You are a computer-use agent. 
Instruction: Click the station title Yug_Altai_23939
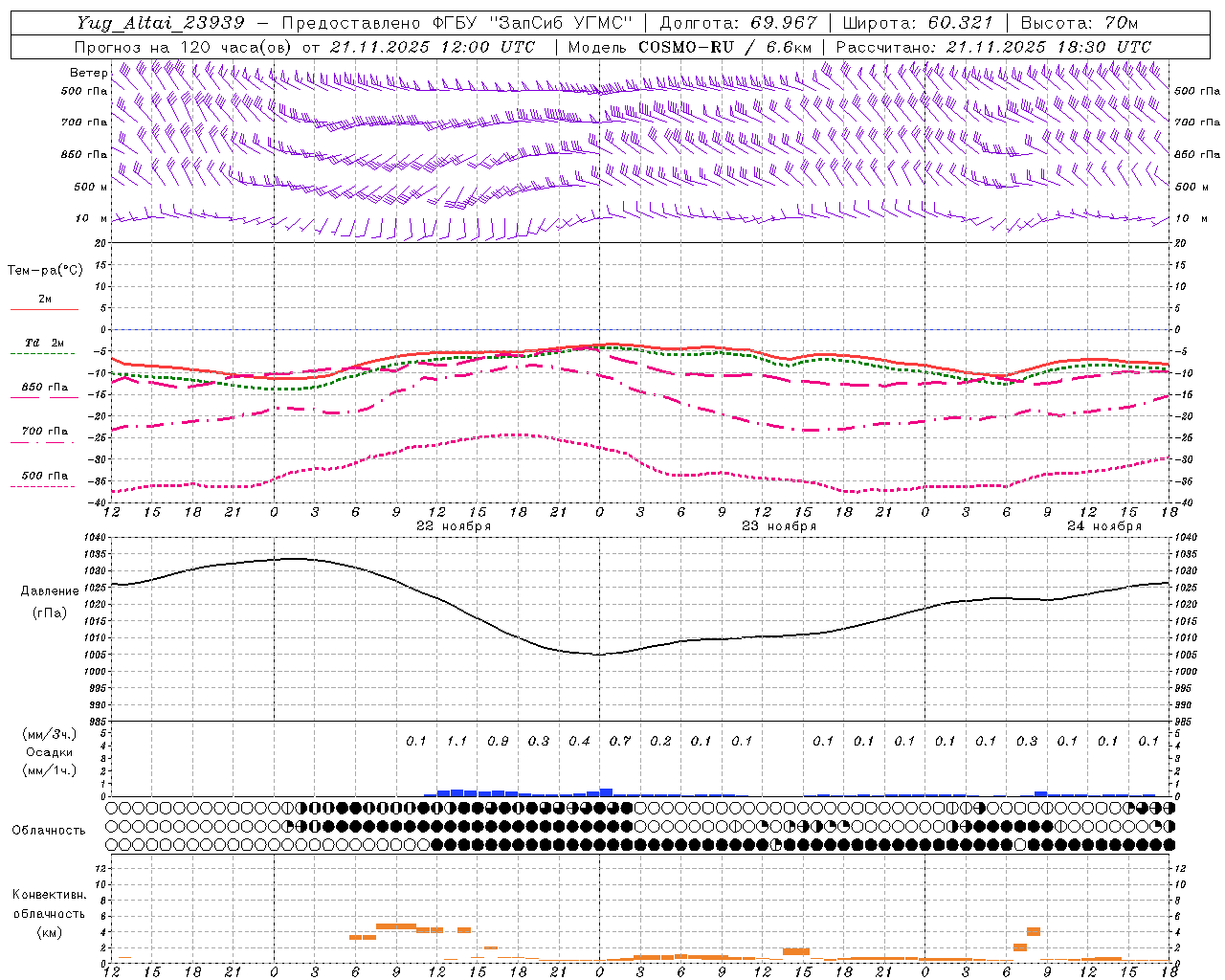[161, 23]
